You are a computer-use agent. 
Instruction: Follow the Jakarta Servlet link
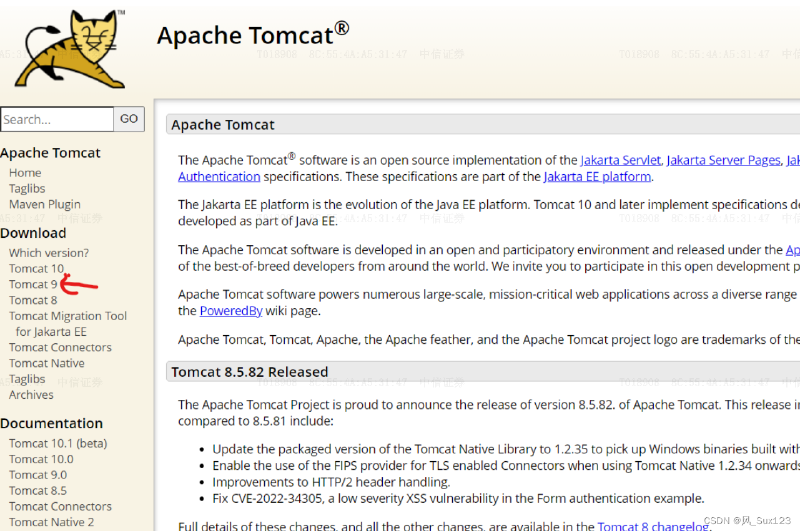[620, 161]
